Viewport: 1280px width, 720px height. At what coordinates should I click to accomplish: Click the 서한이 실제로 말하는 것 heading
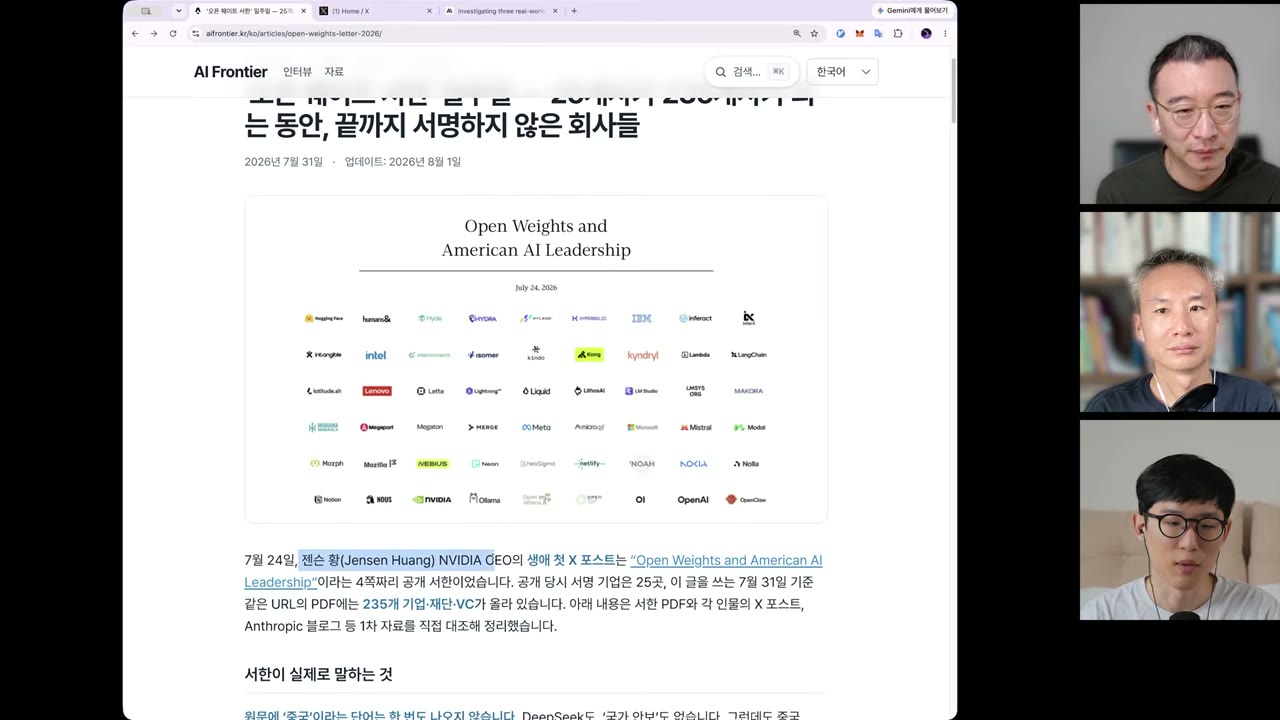[x=318, y=674]
